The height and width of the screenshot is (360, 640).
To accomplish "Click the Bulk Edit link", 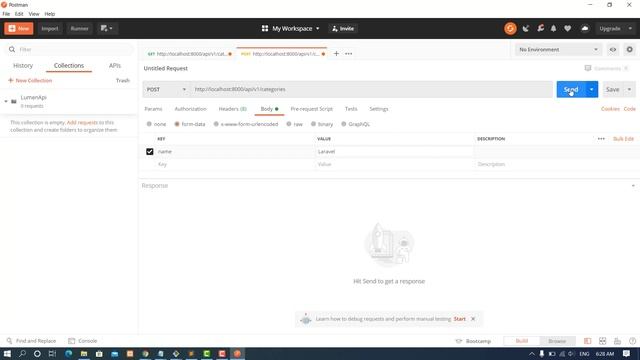I will coord(623,139).
